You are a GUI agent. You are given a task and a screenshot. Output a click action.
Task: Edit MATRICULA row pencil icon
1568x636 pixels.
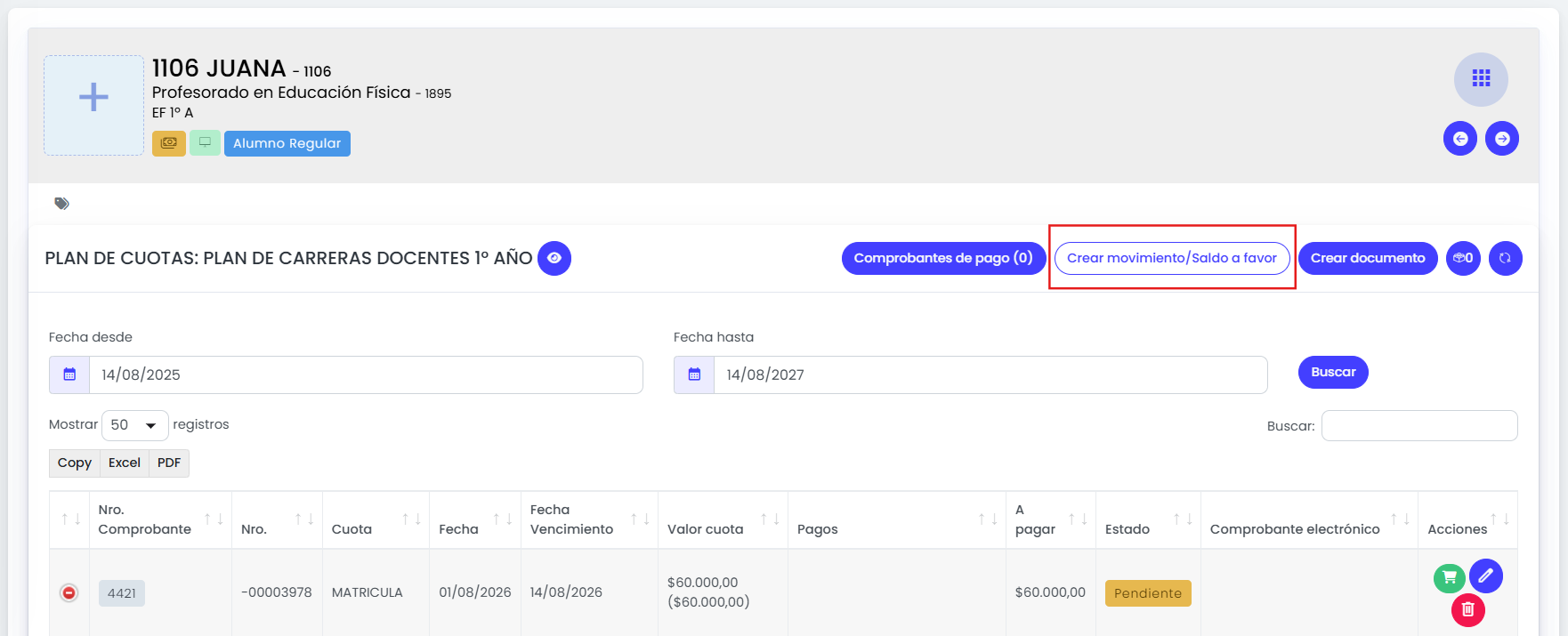coord(1486,576)
